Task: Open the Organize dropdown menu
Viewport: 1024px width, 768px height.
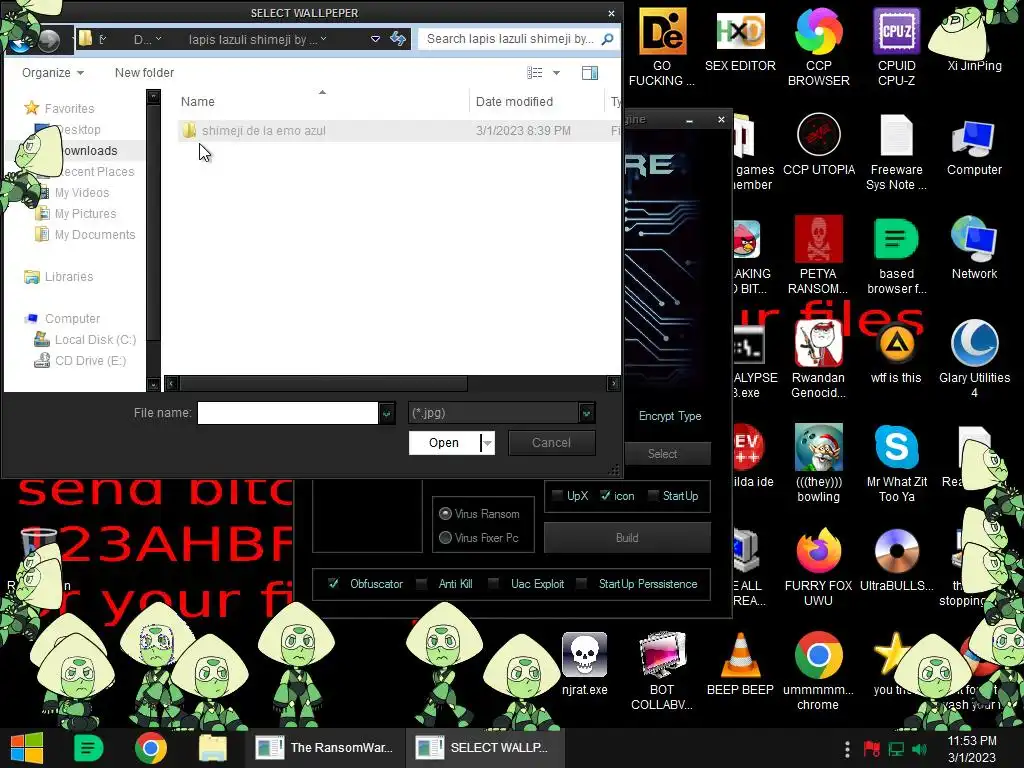Action: [x=53, y=72]
